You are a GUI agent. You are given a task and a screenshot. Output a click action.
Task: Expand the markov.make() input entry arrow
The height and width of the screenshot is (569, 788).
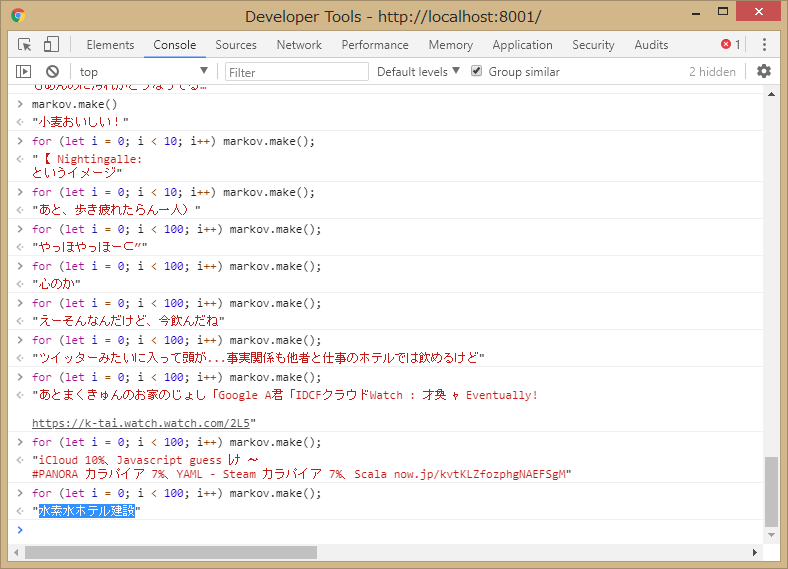tap(19, 104)
